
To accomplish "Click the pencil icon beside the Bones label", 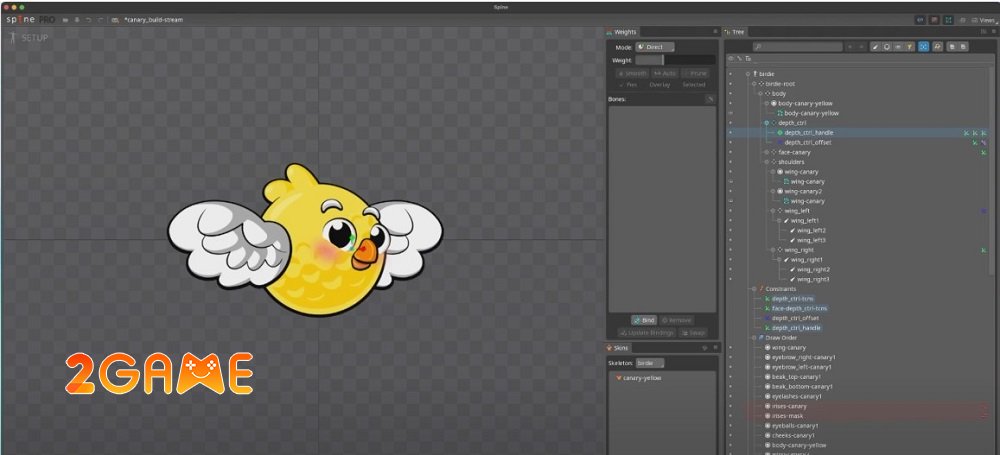I will (710, 99).
